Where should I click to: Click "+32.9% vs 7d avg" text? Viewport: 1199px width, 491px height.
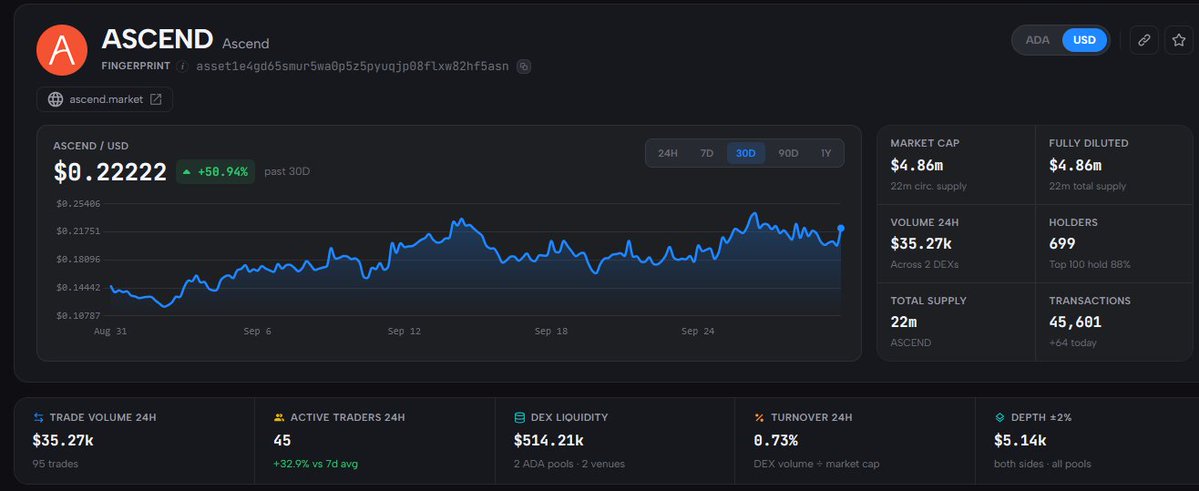tap(316, 463)
